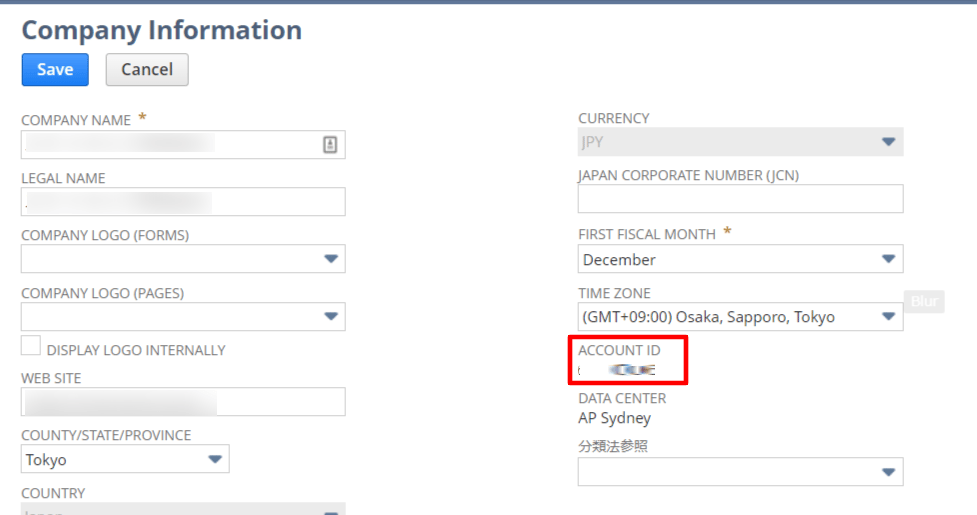Image resolution: width=977 pixels, height=515 pixels.
Task: Click the blue Save button
Action: click(55, 69)
